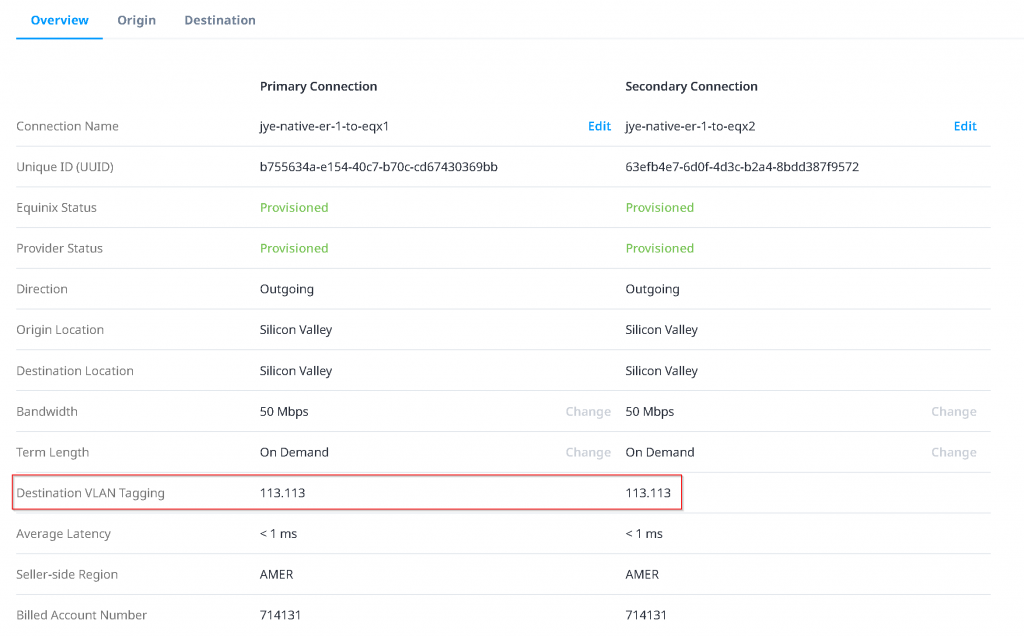The width and height of the screenshot is (1024, 636).
Task: Click the primary UUID starting with b755634a
Action: coord(378,167)
